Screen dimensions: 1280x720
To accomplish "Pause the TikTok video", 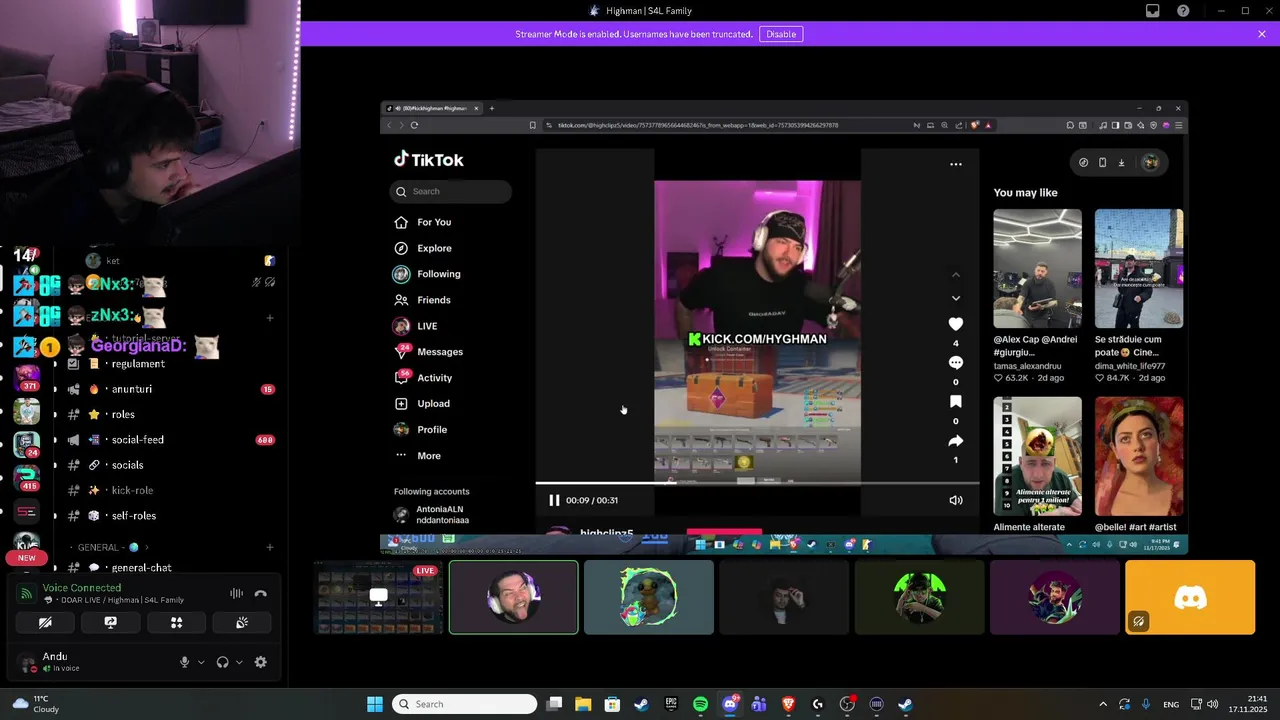I will point(554,500).
